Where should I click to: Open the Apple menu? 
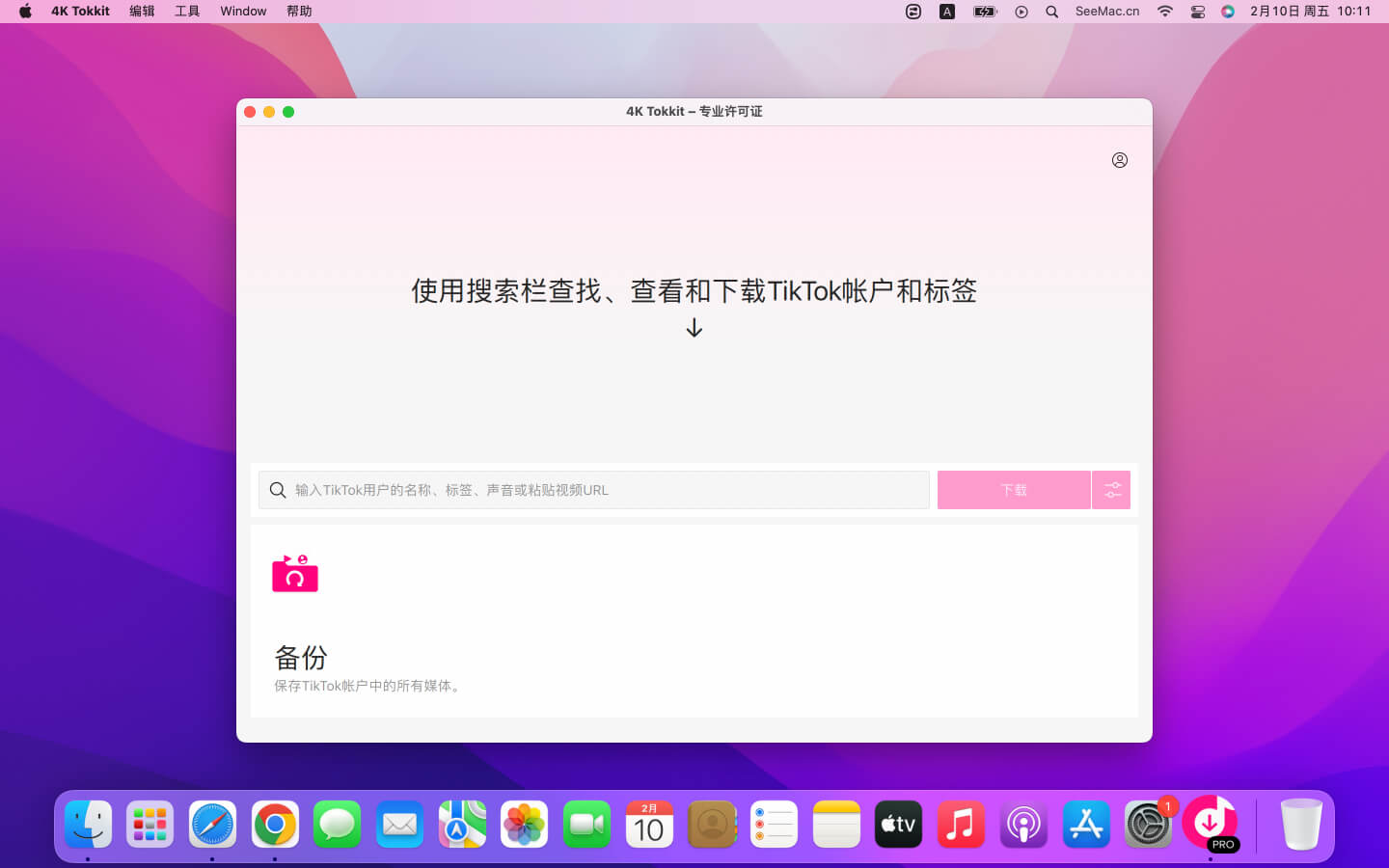(x=25, y=12)
